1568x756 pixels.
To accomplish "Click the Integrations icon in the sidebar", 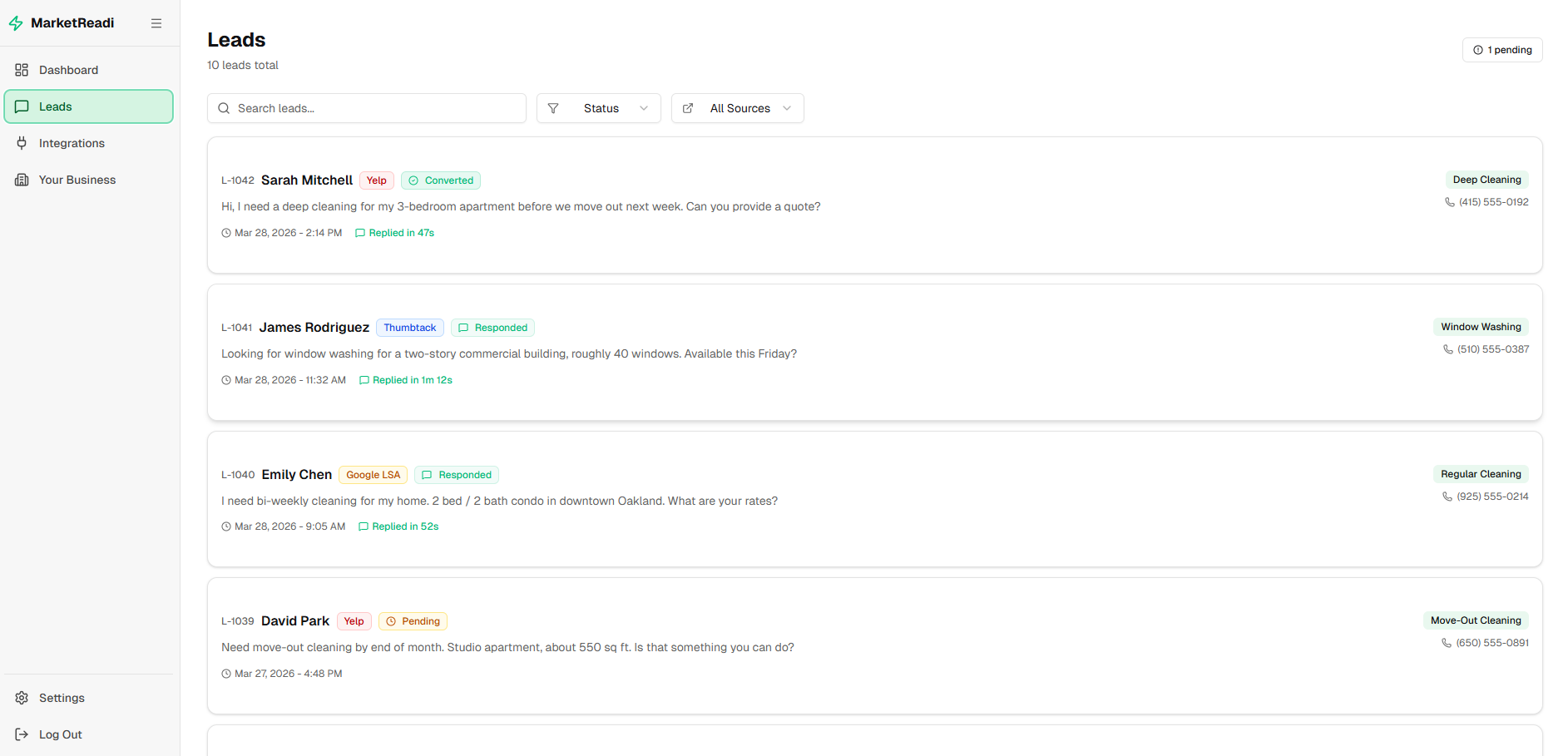I will (22, 143).
